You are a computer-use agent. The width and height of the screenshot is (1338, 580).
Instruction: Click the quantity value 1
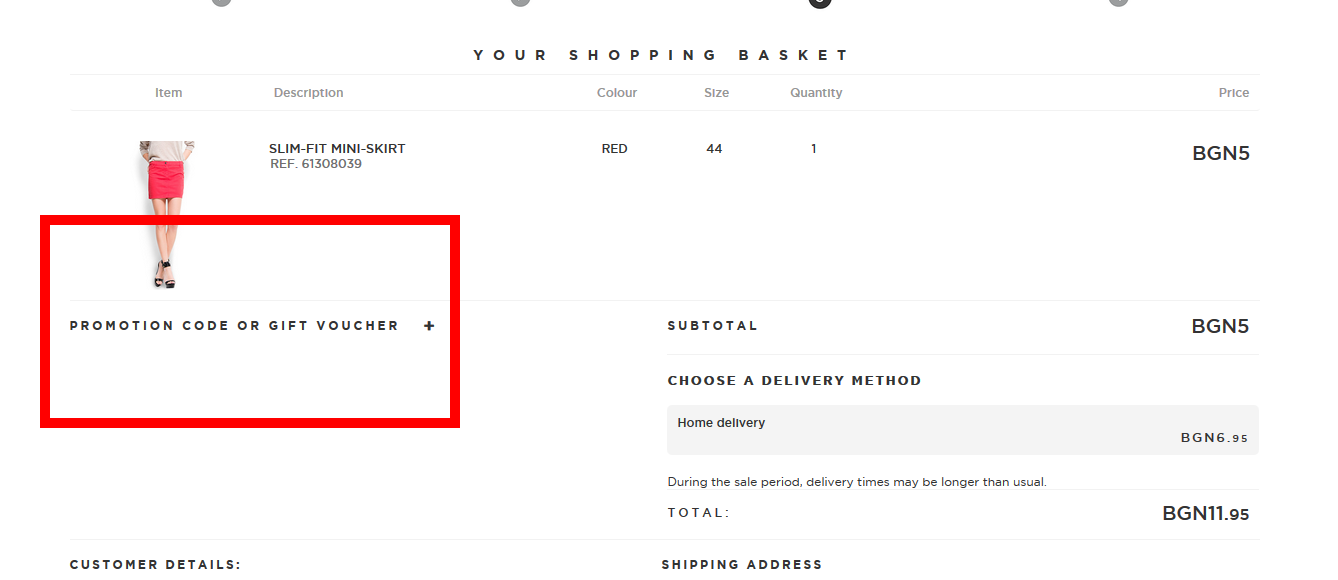(x=814, y=149)
